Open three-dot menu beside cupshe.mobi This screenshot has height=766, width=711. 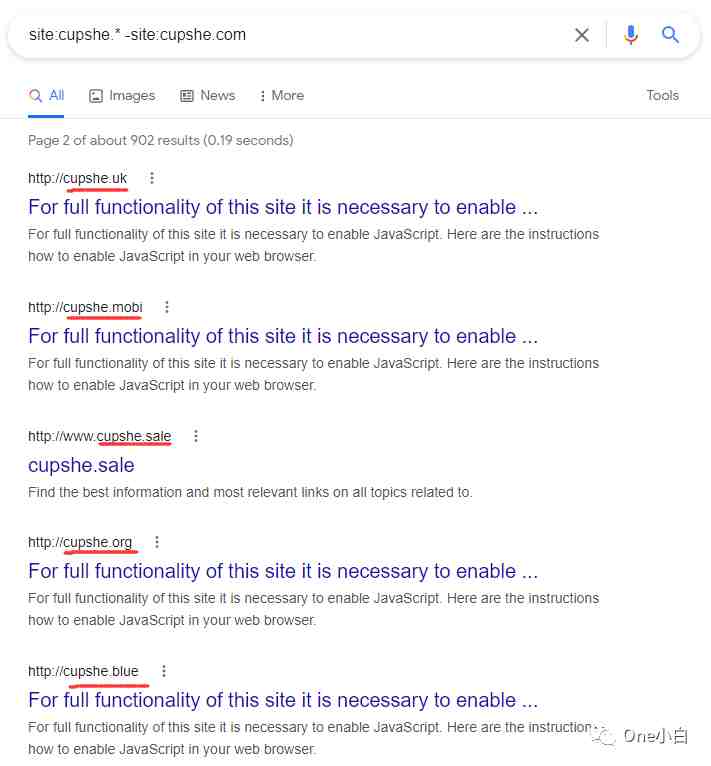(x=167, y=307)
